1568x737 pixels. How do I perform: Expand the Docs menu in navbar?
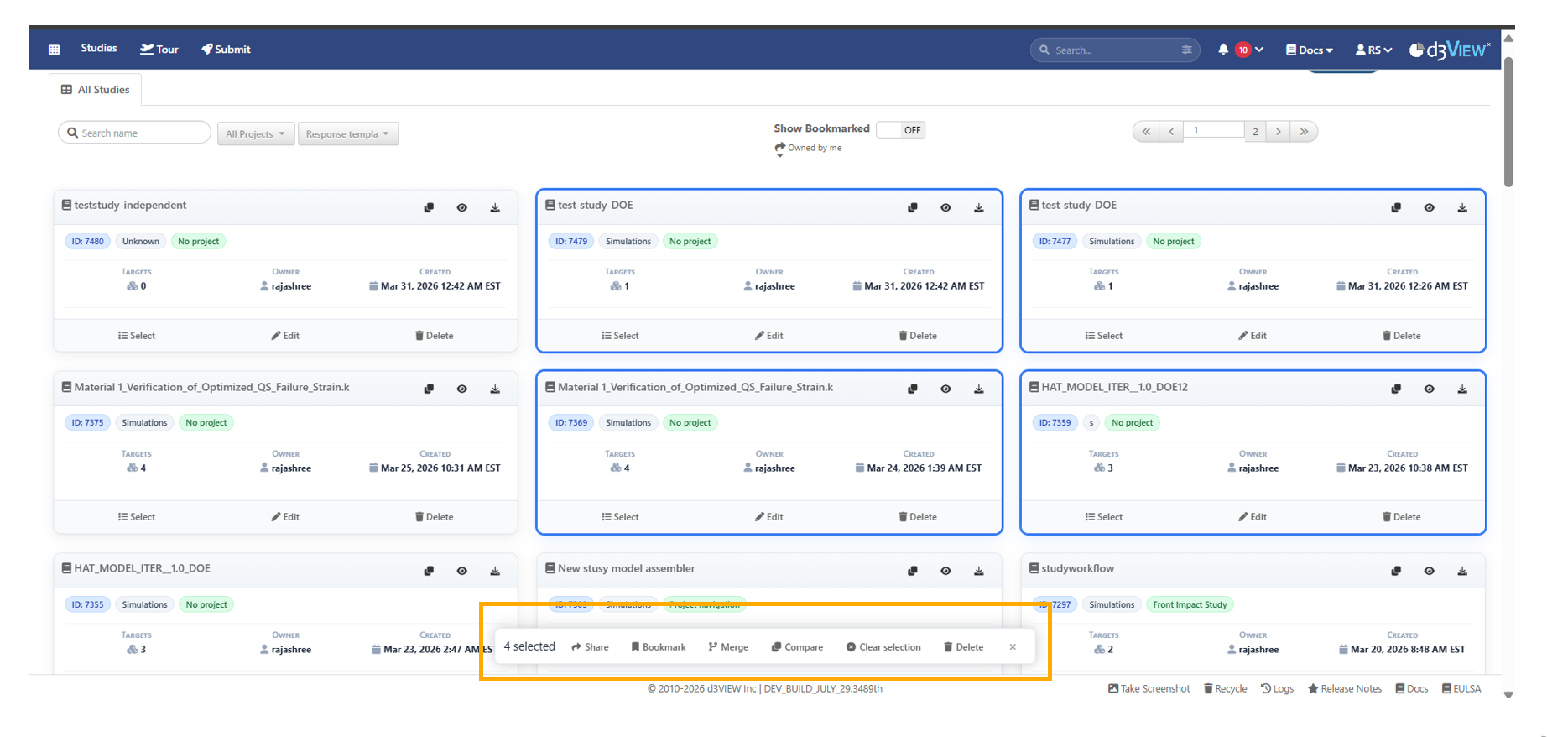(1310, 50)
